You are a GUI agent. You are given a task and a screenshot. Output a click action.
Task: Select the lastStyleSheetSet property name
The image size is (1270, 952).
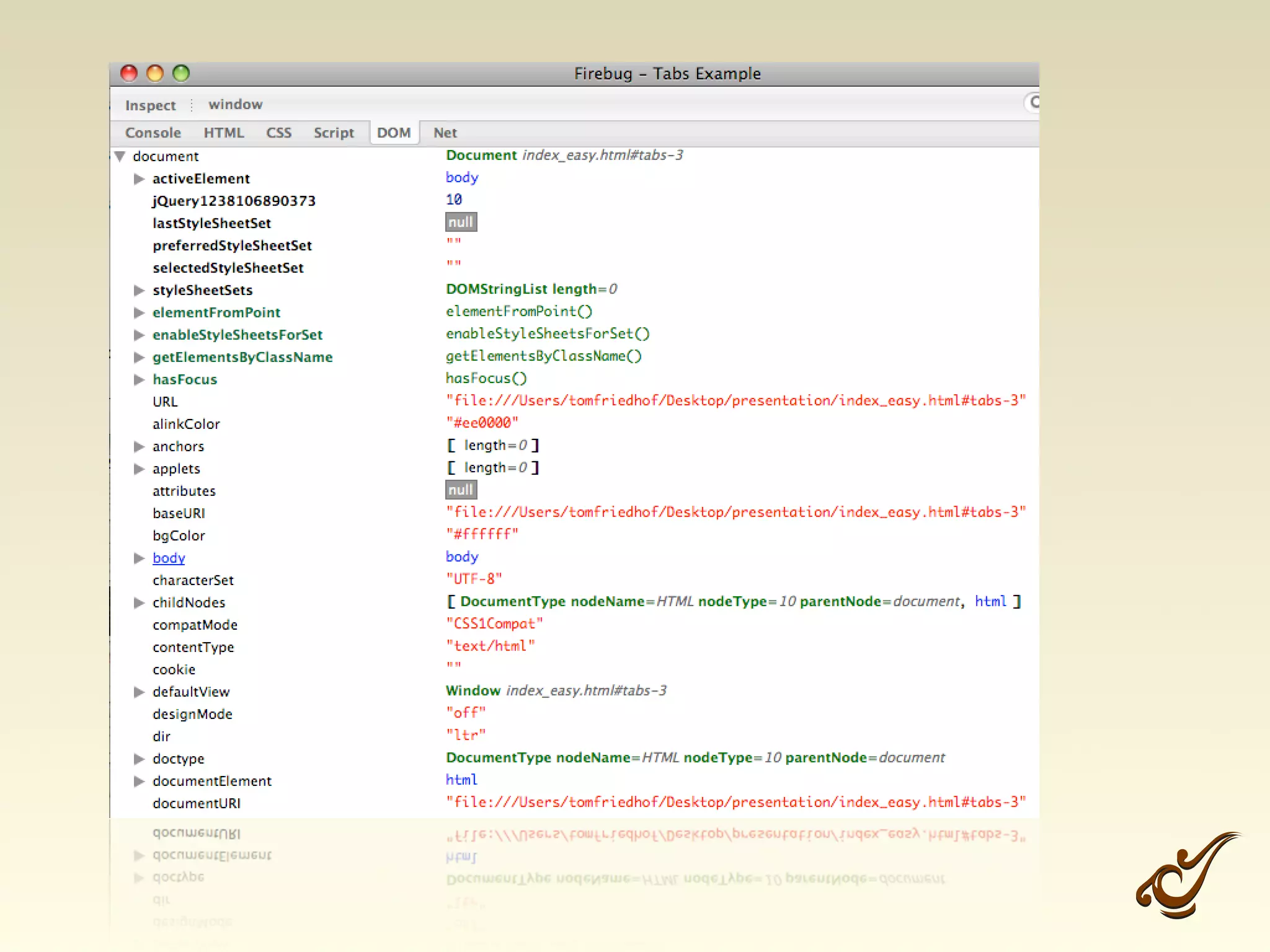click(212, 224)
